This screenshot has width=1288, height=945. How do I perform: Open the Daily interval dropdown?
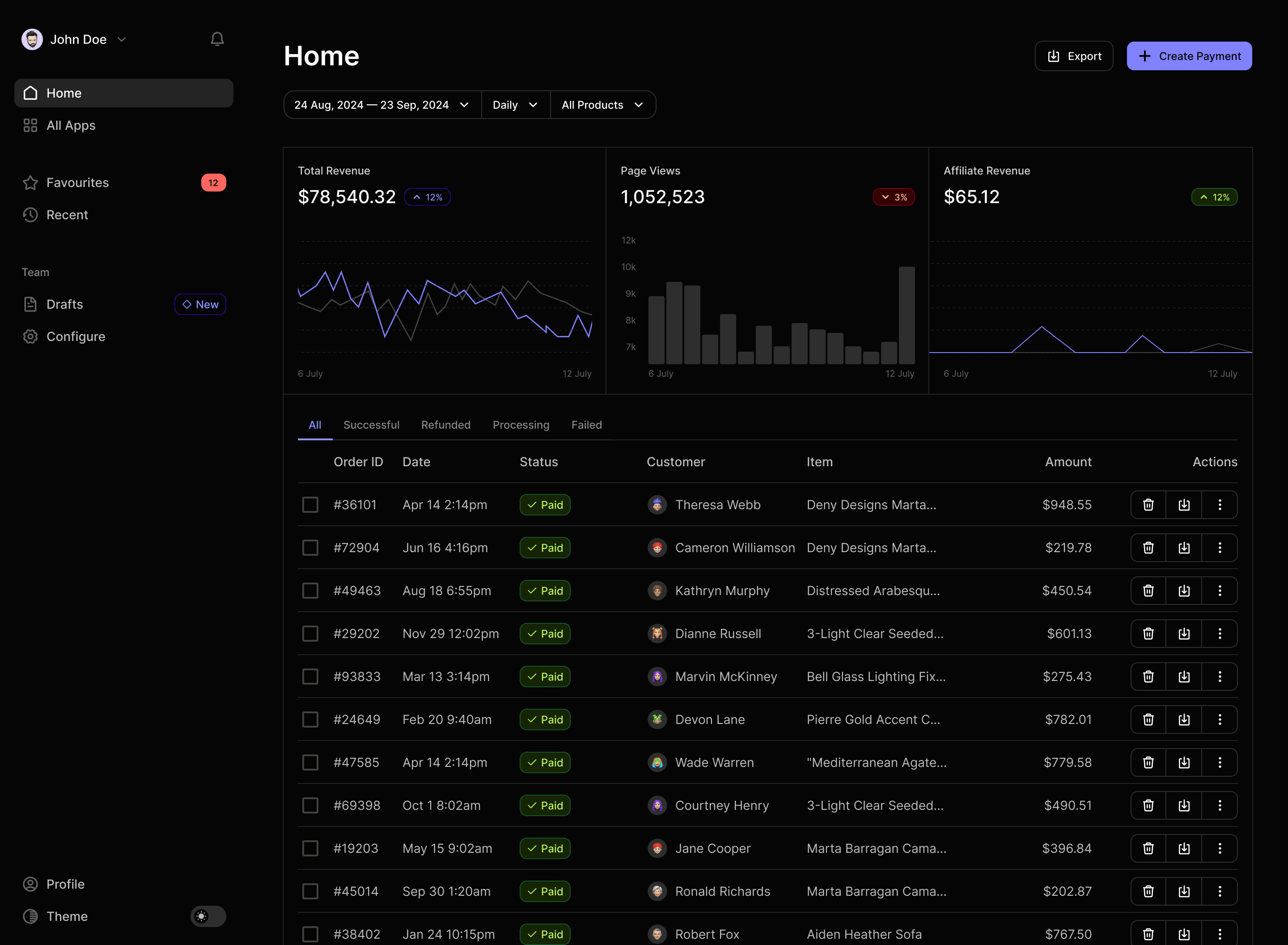coord(515,105)
